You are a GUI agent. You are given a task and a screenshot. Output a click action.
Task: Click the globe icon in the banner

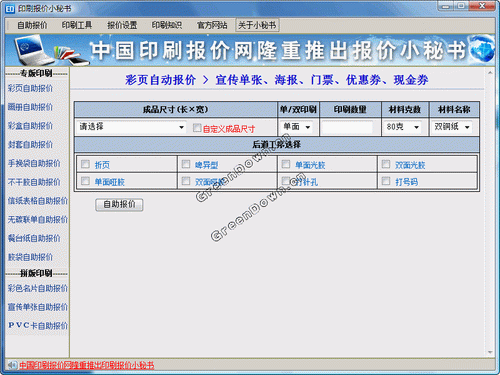pyautogui.click(x=482, y=50)
